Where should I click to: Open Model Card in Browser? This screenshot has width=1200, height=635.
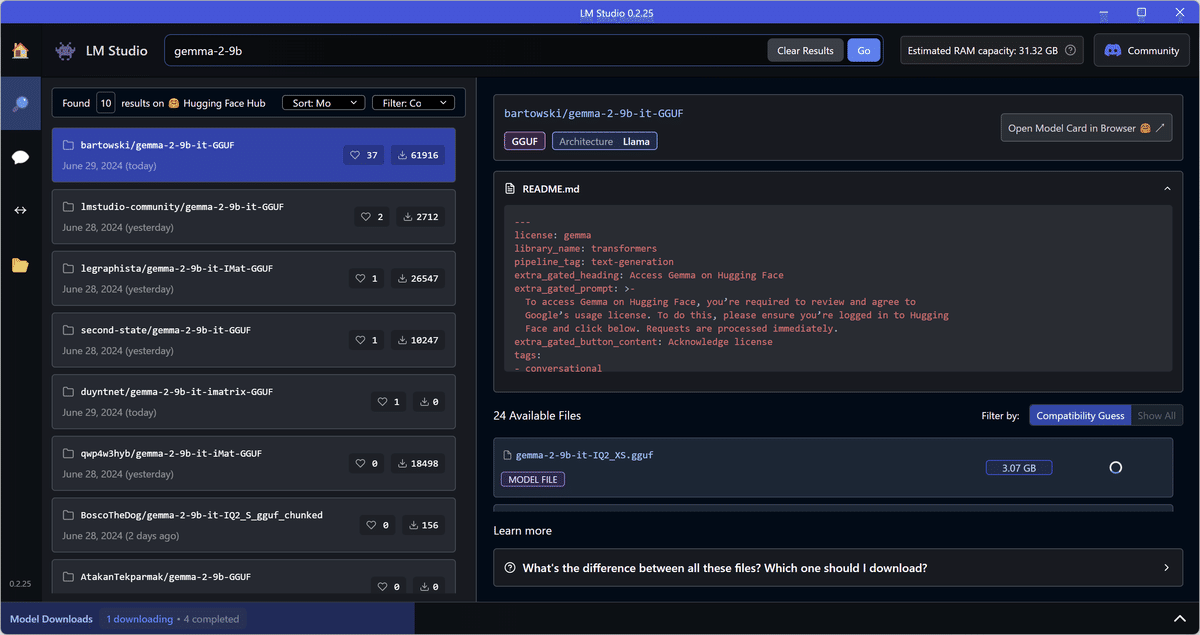tap(1086, 127)
